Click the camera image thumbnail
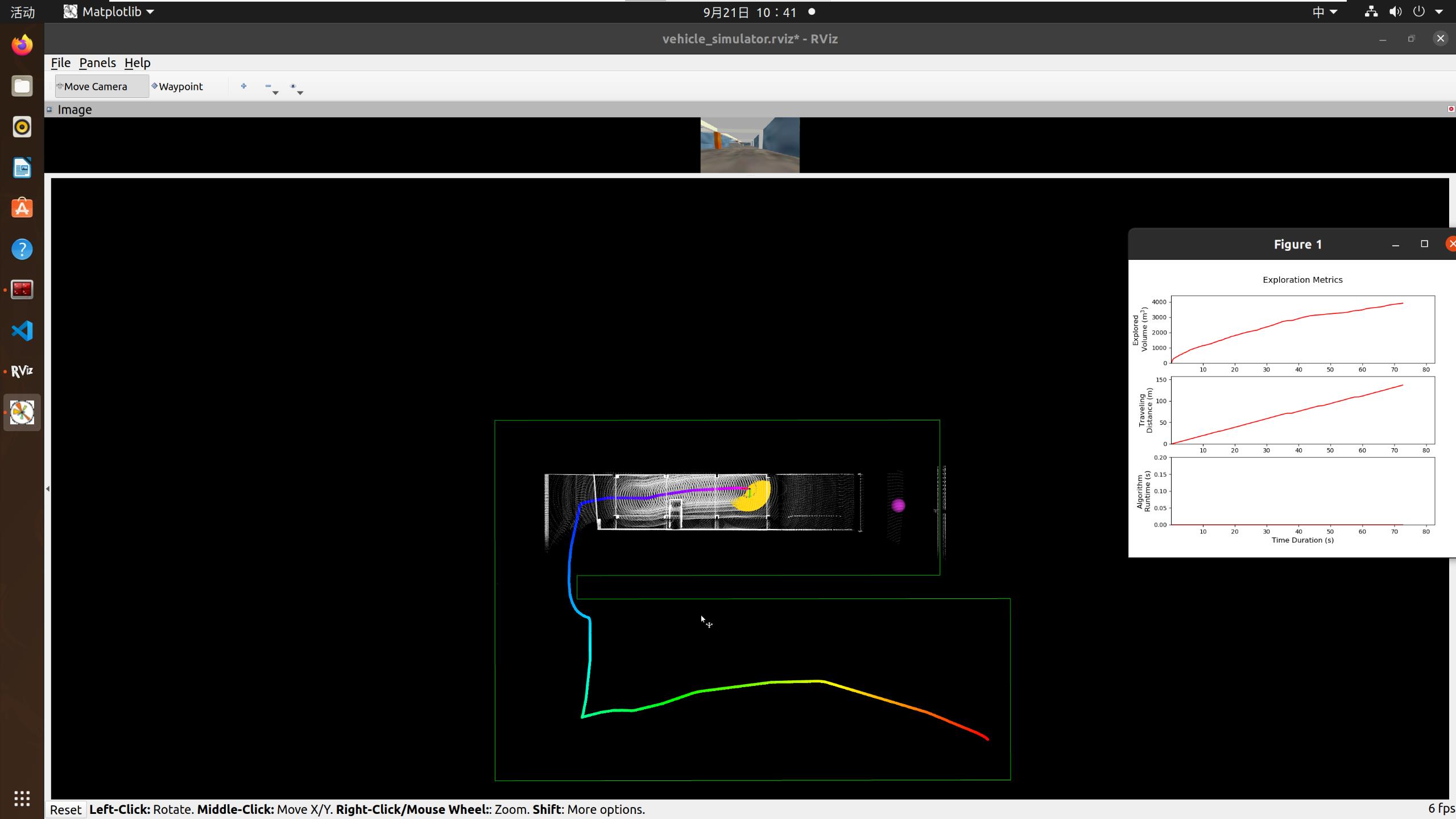 (750, 144)
